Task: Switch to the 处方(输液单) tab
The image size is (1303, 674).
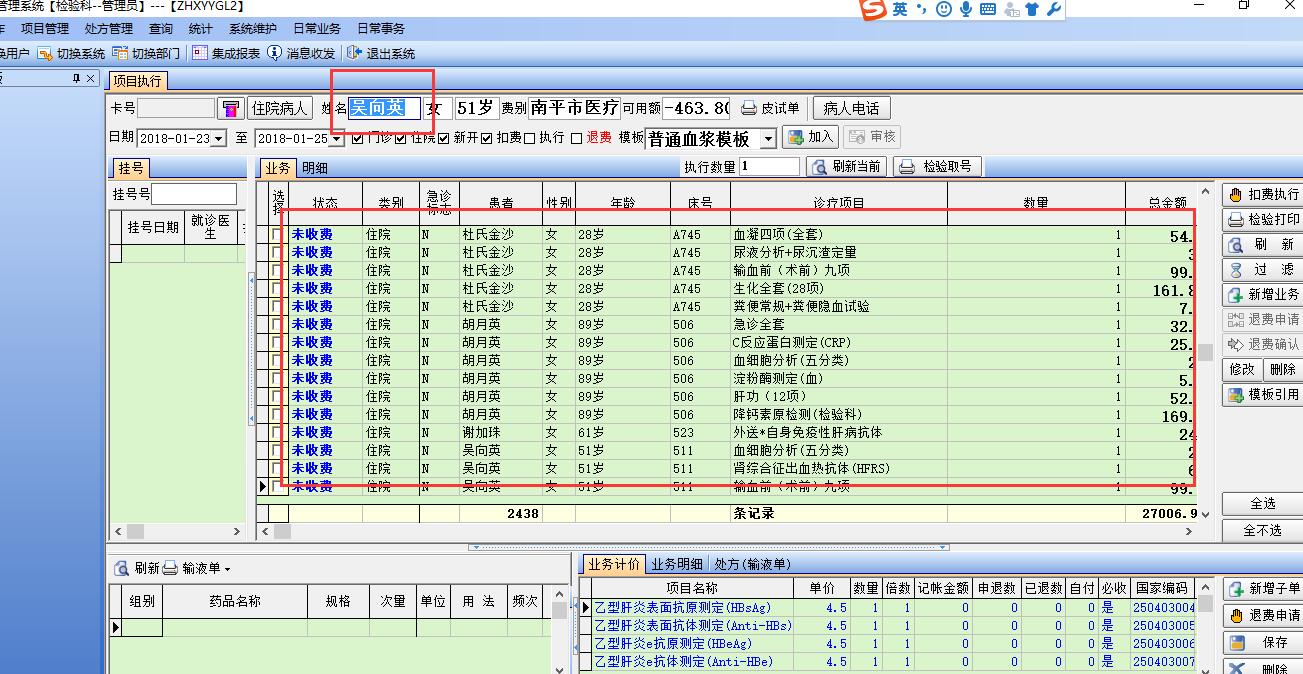Action: [x=751, y=564]
